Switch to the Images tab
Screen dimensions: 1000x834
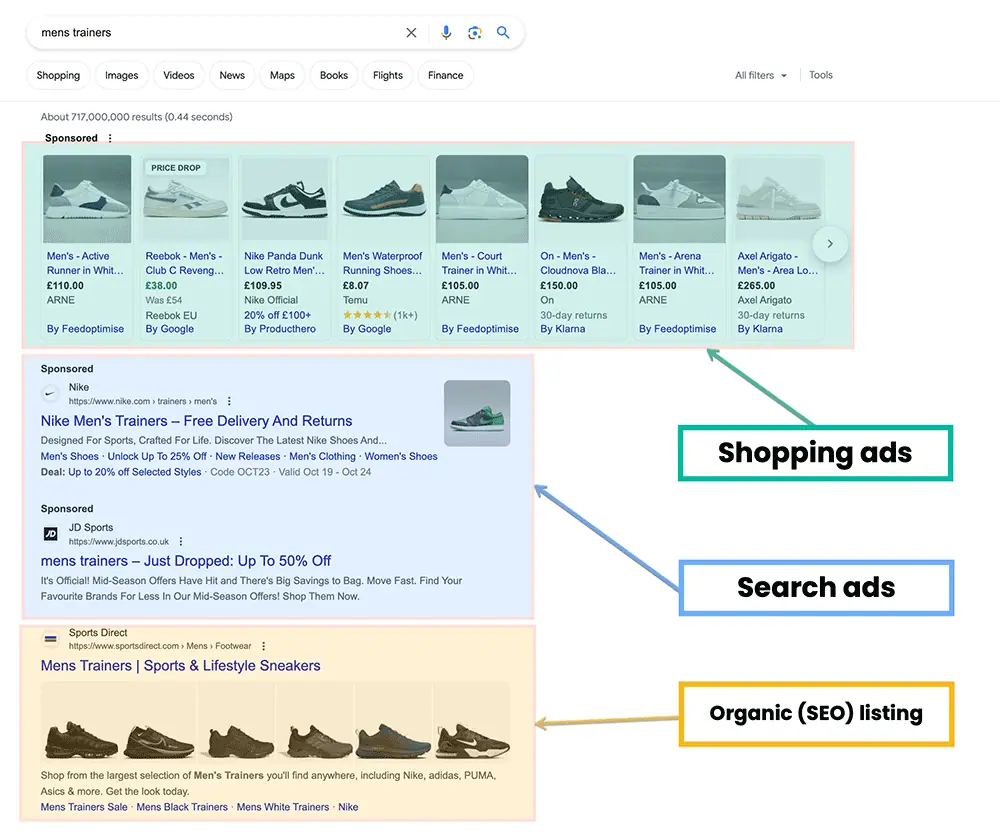[122, 76]
